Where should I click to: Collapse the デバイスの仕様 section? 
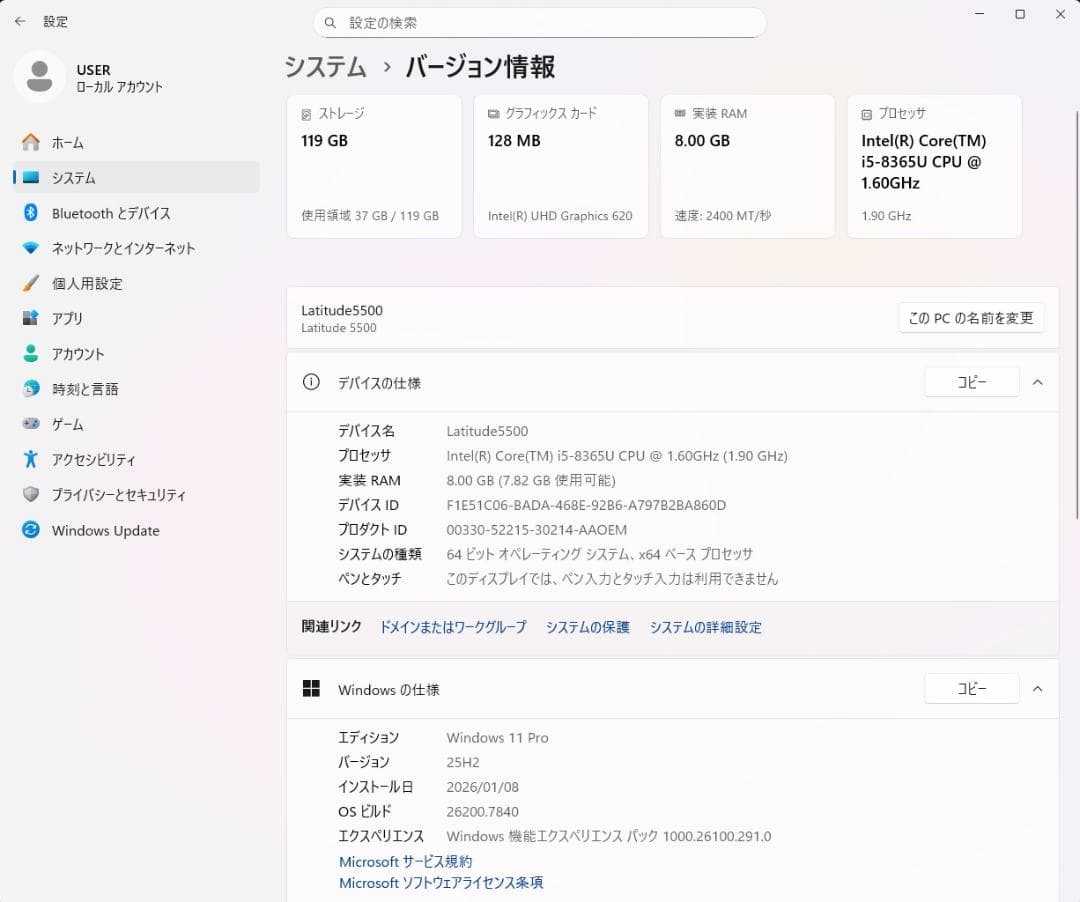pos(1037,382)
